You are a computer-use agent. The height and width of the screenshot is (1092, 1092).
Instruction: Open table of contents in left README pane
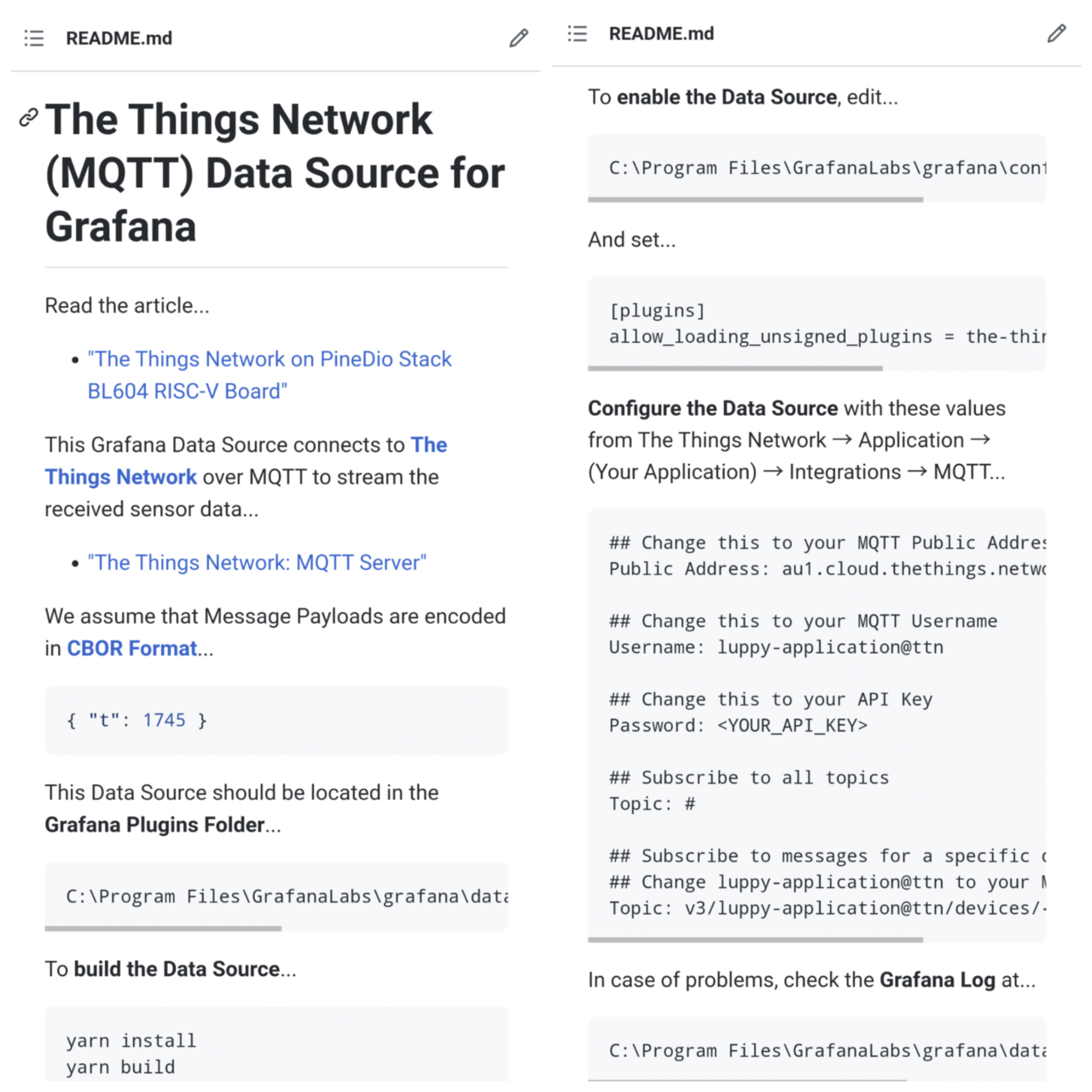pyautogui.click(x=34, y=38)
